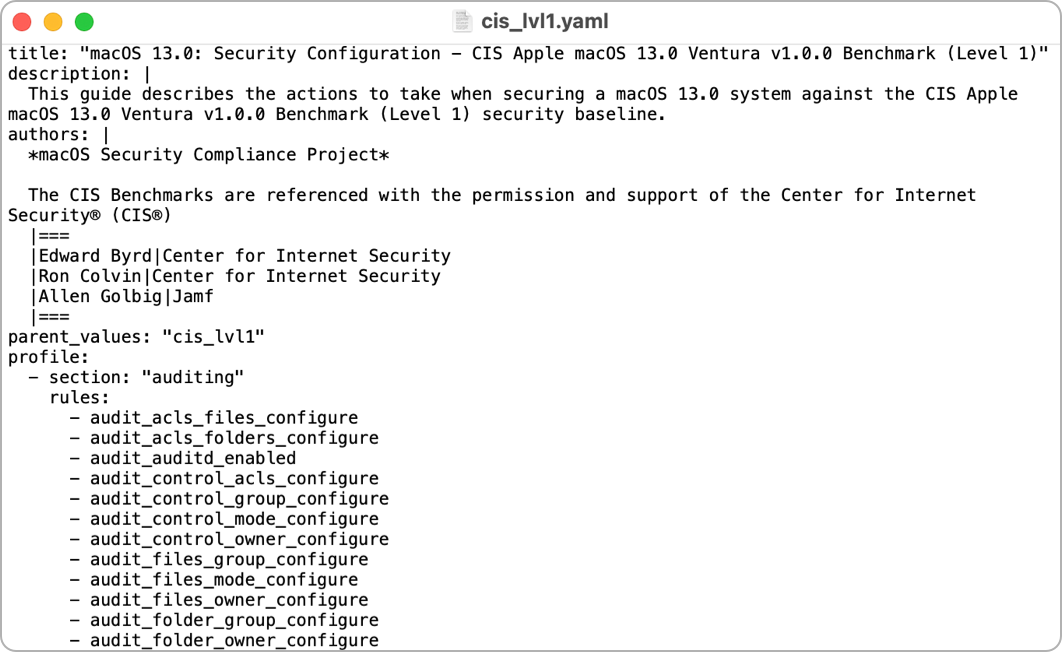Click the audit_auditd_enabled rule
The image size is (1062, 652).
[x=193, y=458]
